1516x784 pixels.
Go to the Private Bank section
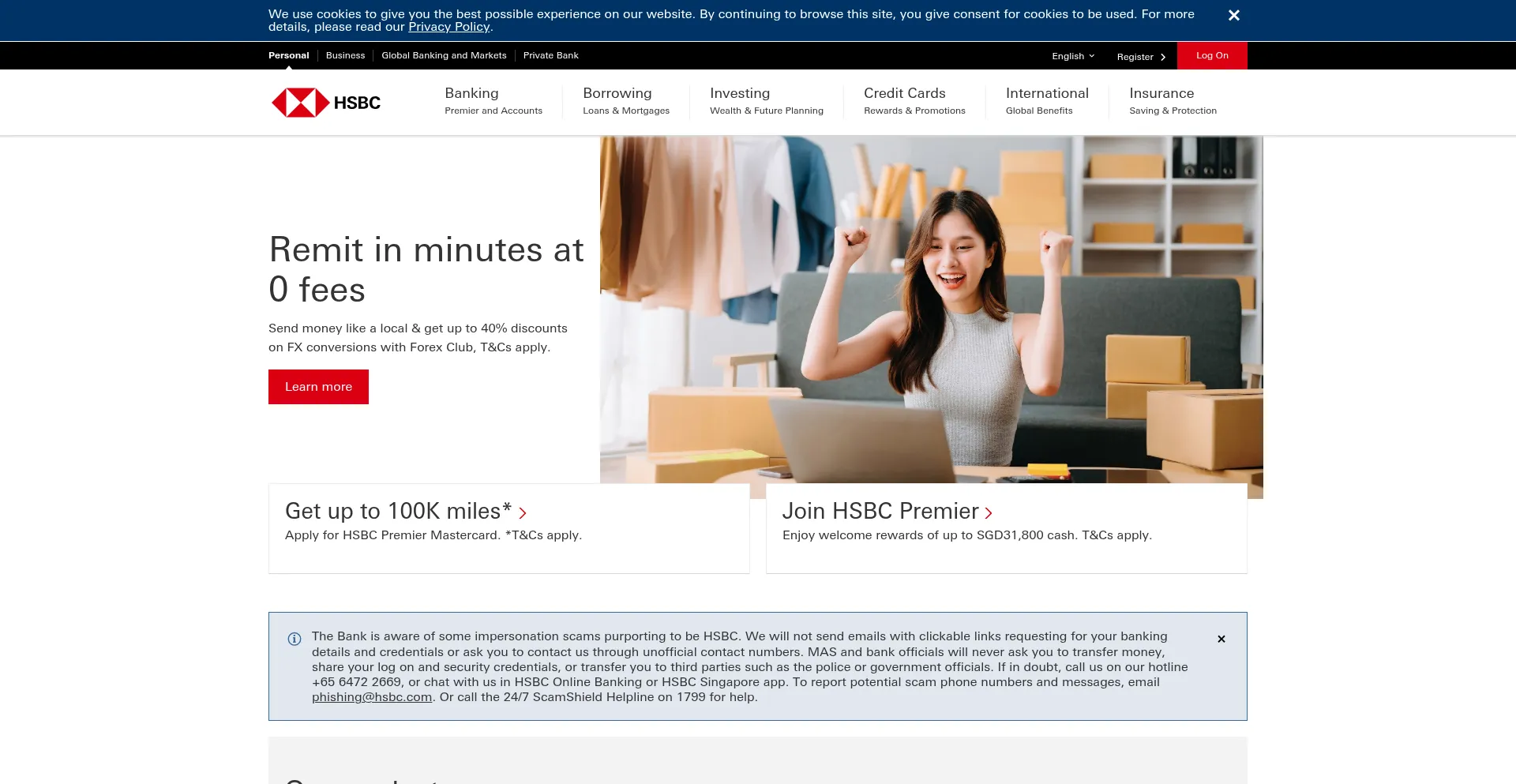550,55
